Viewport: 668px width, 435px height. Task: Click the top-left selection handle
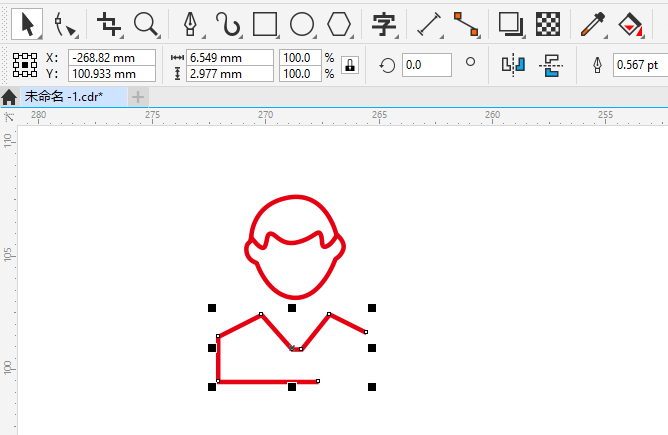click(212, 308)
